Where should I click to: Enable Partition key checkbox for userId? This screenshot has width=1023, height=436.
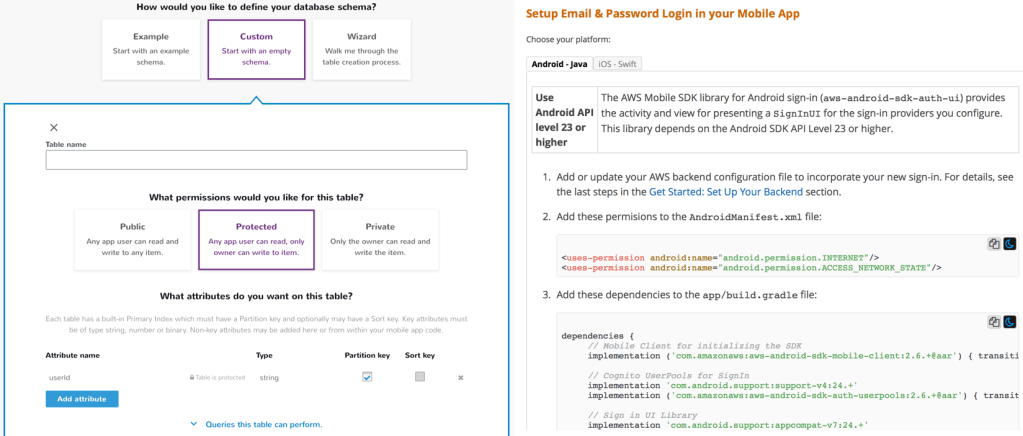[367, 377]
